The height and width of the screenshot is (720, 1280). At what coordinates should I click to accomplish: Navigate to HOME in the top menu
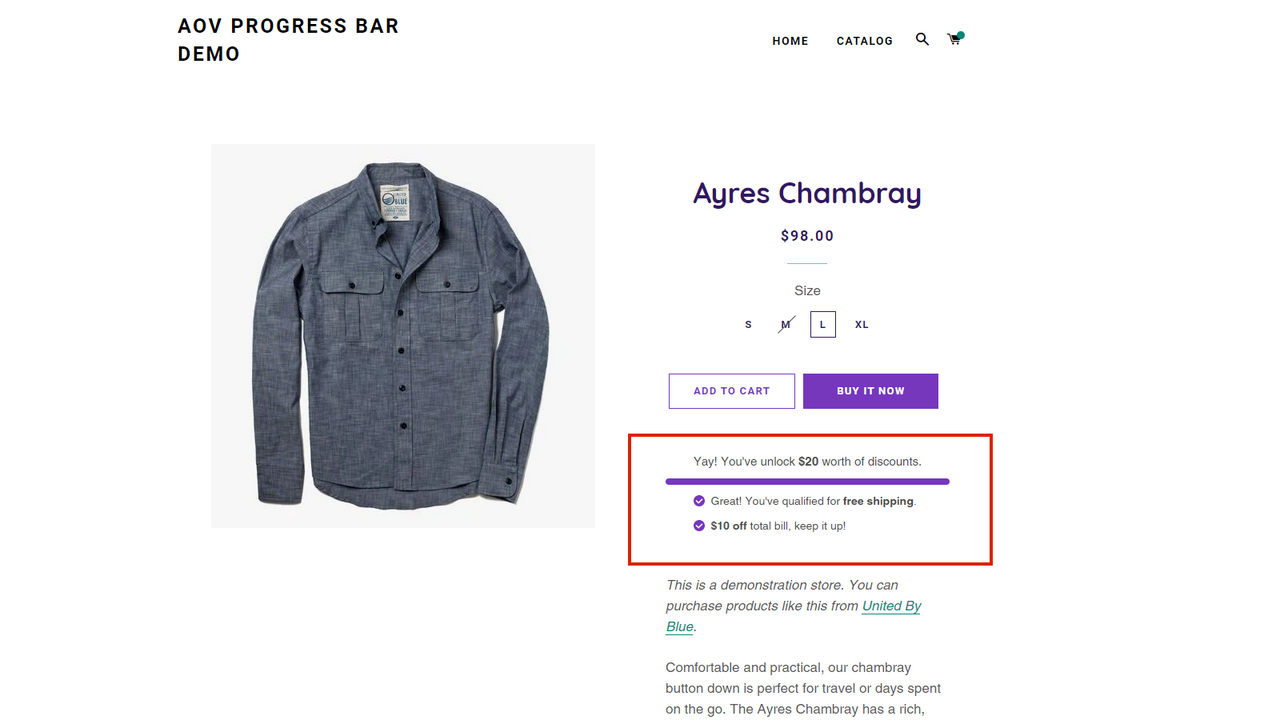pyautogui.click(x=790, y=41)
